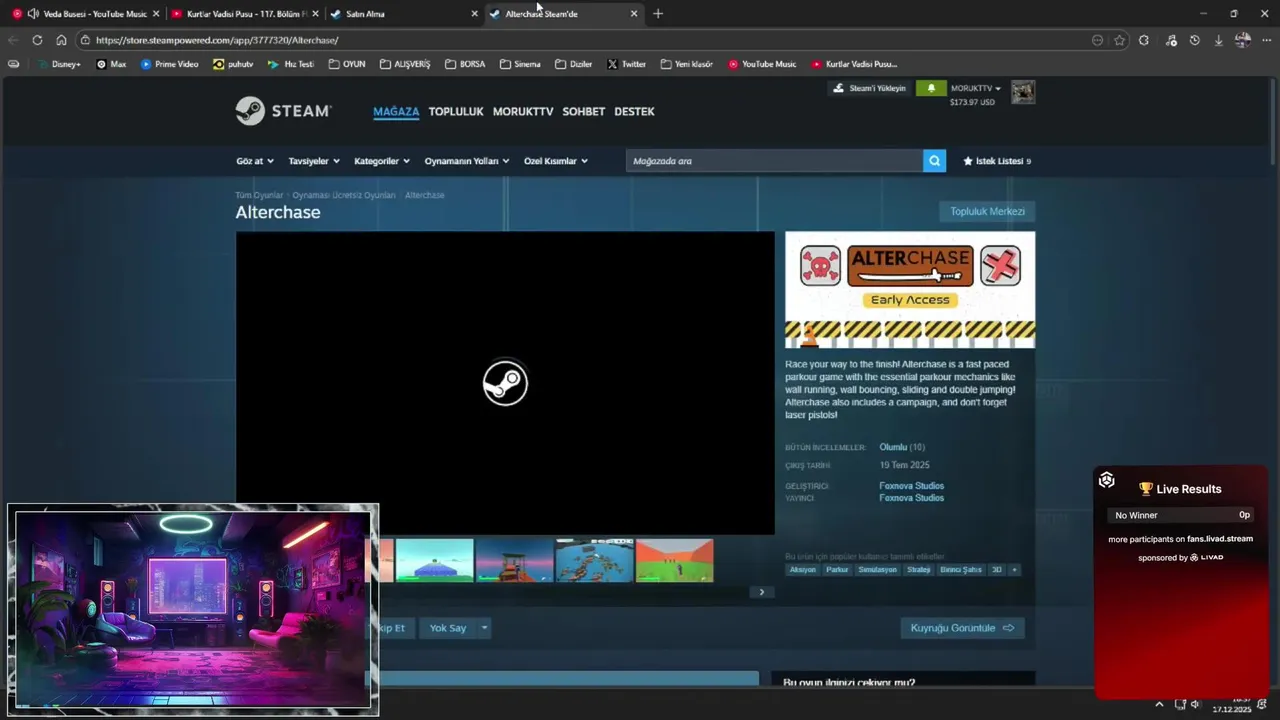This screenshot has height=720, width=1280.
Task: Open the DESTEK menu item
Action: (x=634, y=111)
